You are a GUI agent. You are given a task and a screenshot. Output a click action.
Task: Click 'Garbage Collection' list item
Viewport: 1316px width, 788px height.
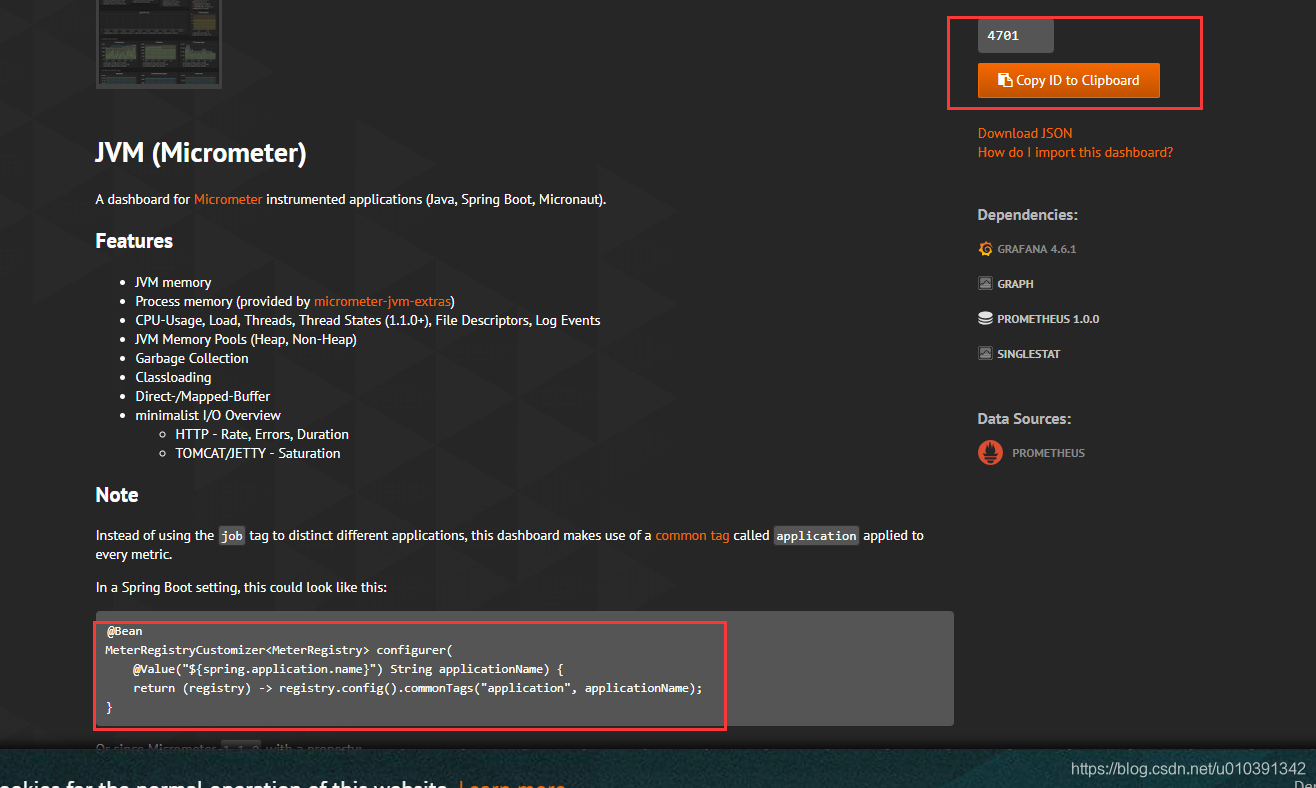point(192,358)
